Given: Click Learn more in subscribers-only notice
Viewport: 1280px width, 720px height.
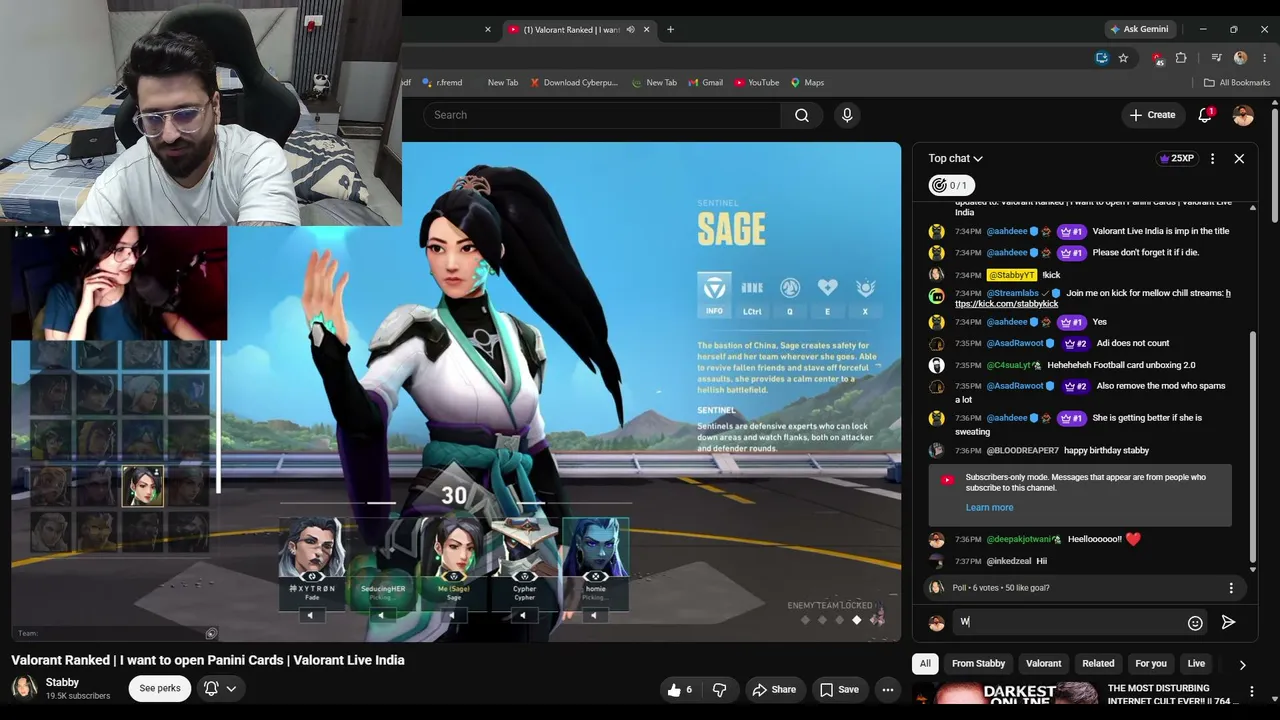Looking at the screenshot, I should pos(989,507).
